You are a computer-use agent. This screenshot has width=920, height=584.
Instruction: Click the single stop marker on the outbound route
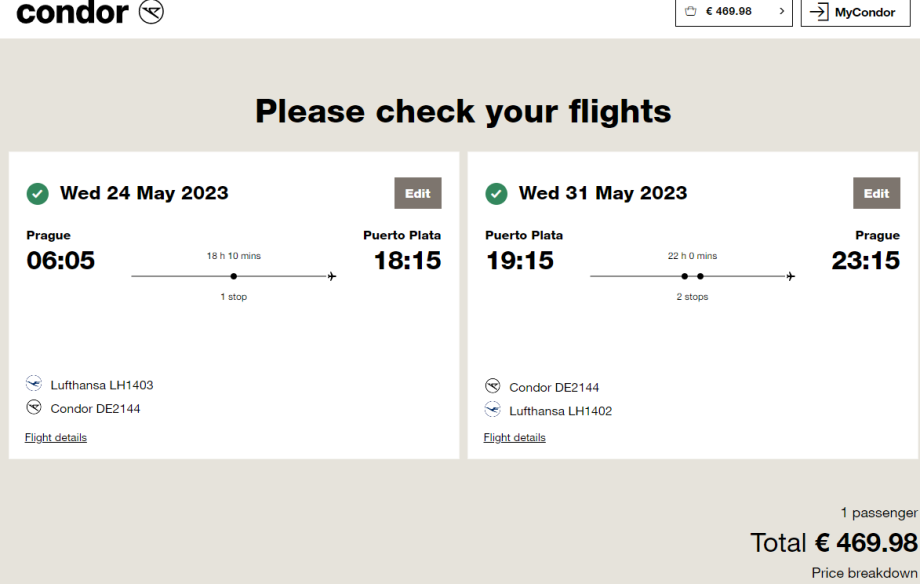click(233, 276)
